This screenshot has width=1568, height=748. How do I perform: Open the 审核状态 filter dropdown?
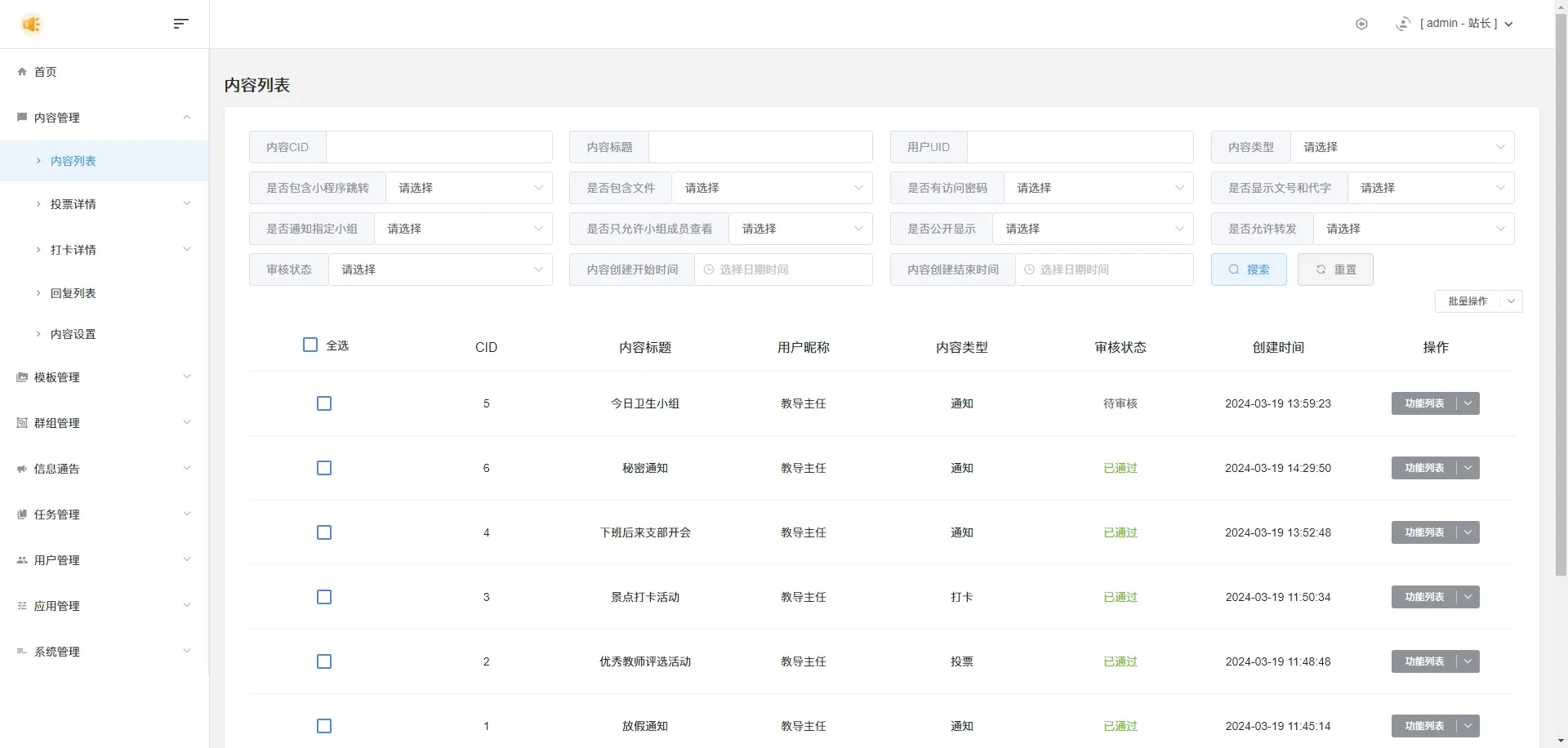pos(440,269)
